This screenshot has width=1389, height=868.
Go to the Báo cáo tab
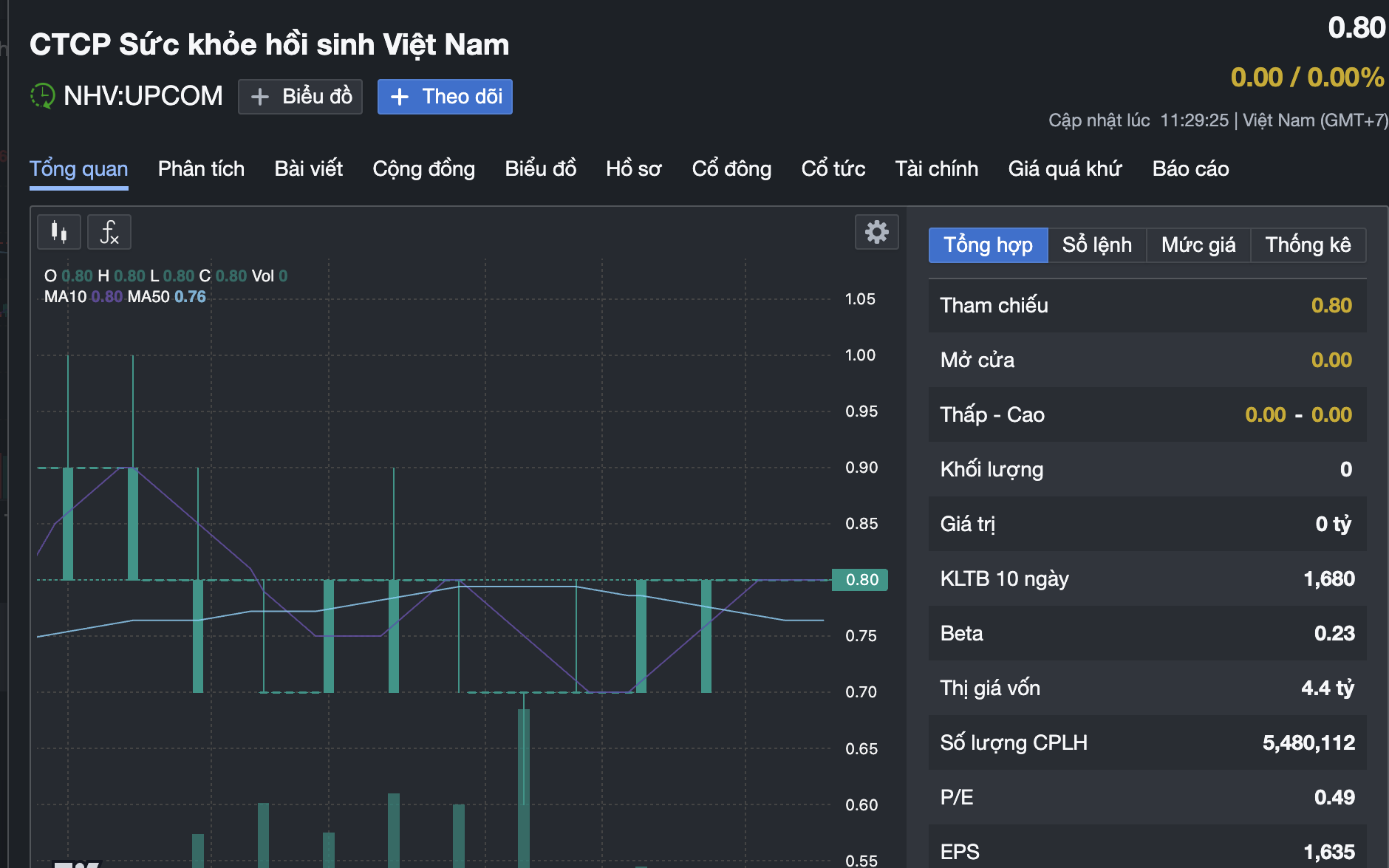click(1191, 168)
